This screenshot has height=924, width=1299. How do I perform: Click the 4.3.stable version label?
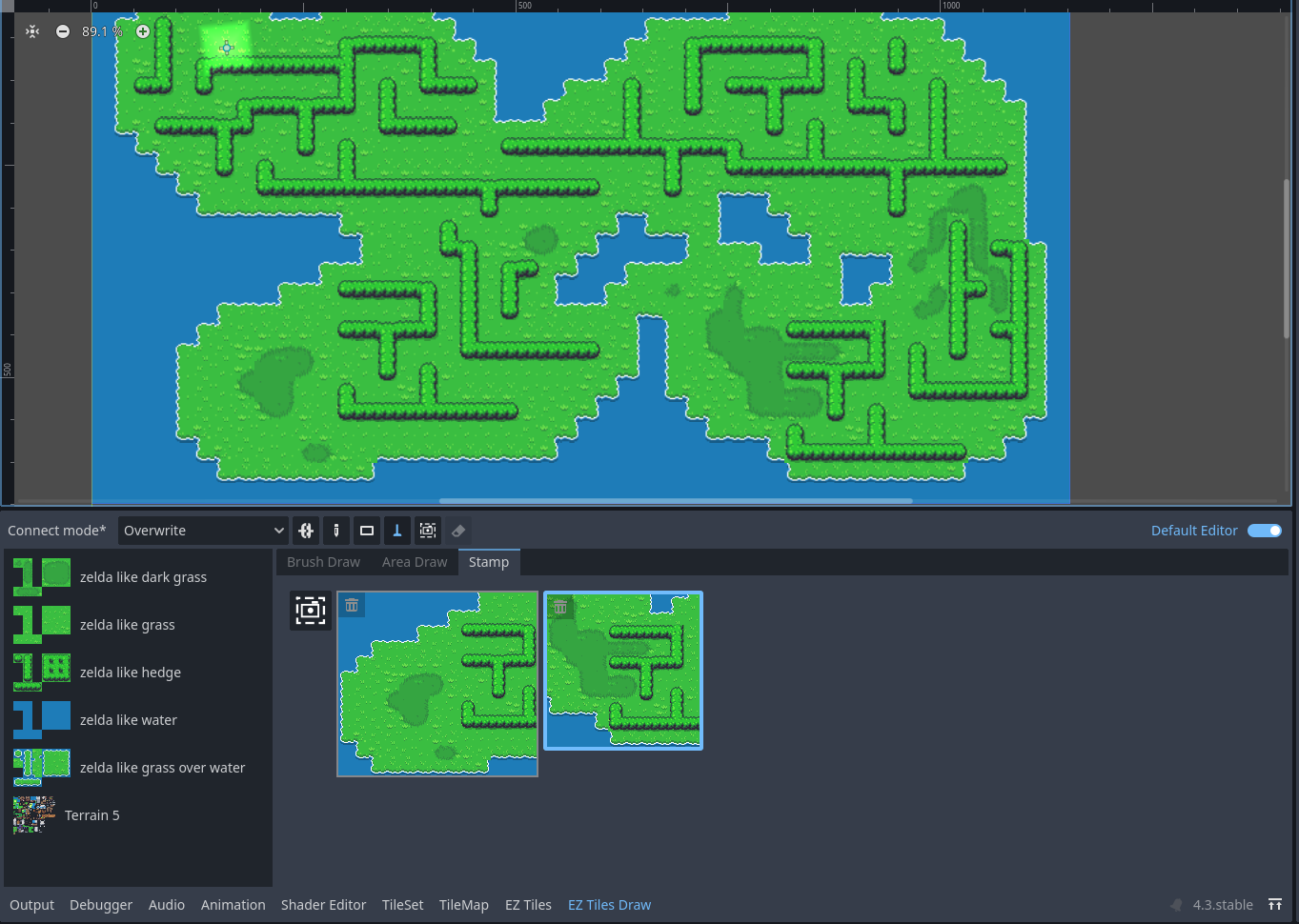(x=1223, y=905)
